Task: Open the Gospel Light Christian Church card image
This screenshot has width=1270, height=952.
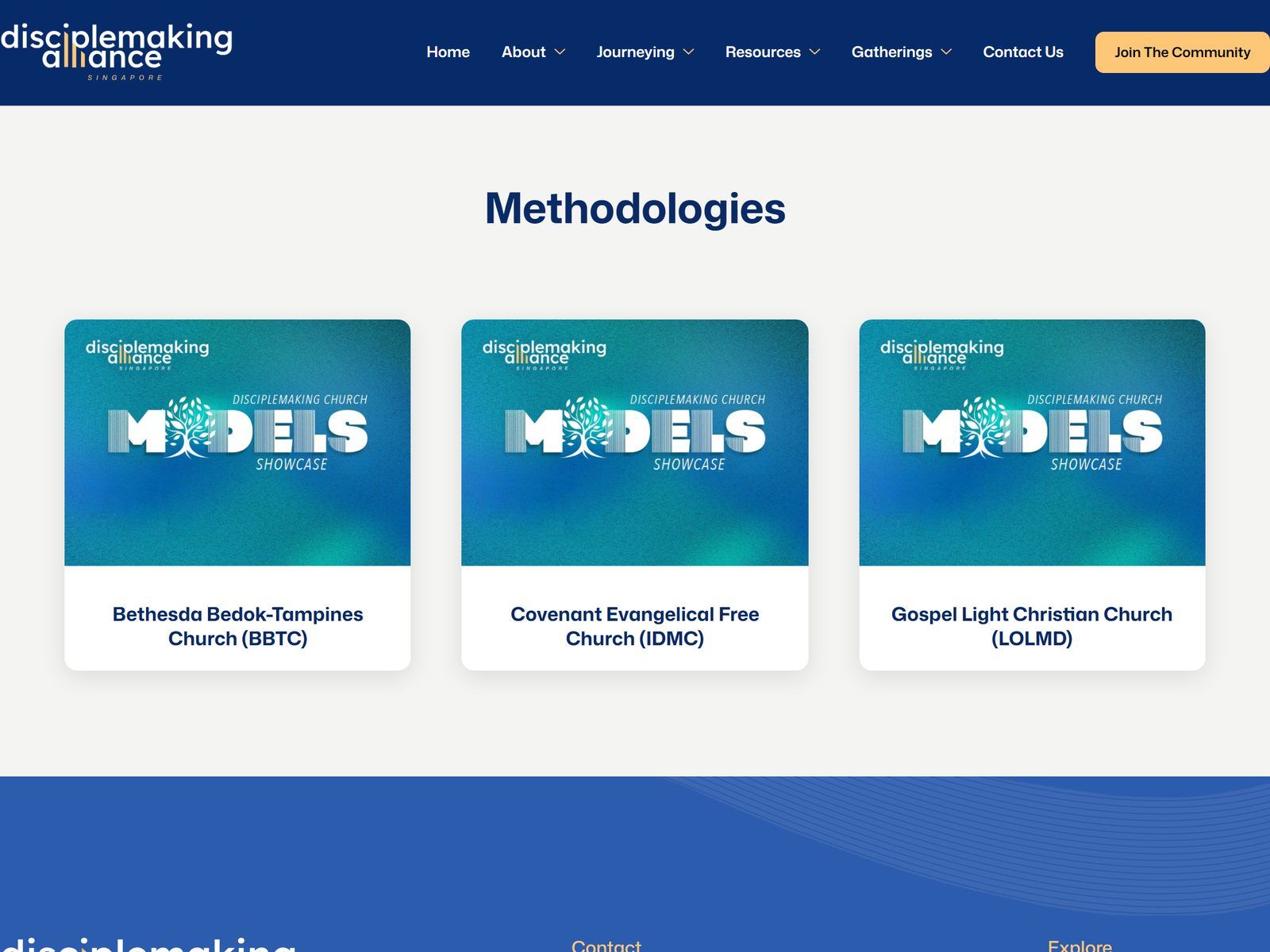Action: [x=1032, y=443]
